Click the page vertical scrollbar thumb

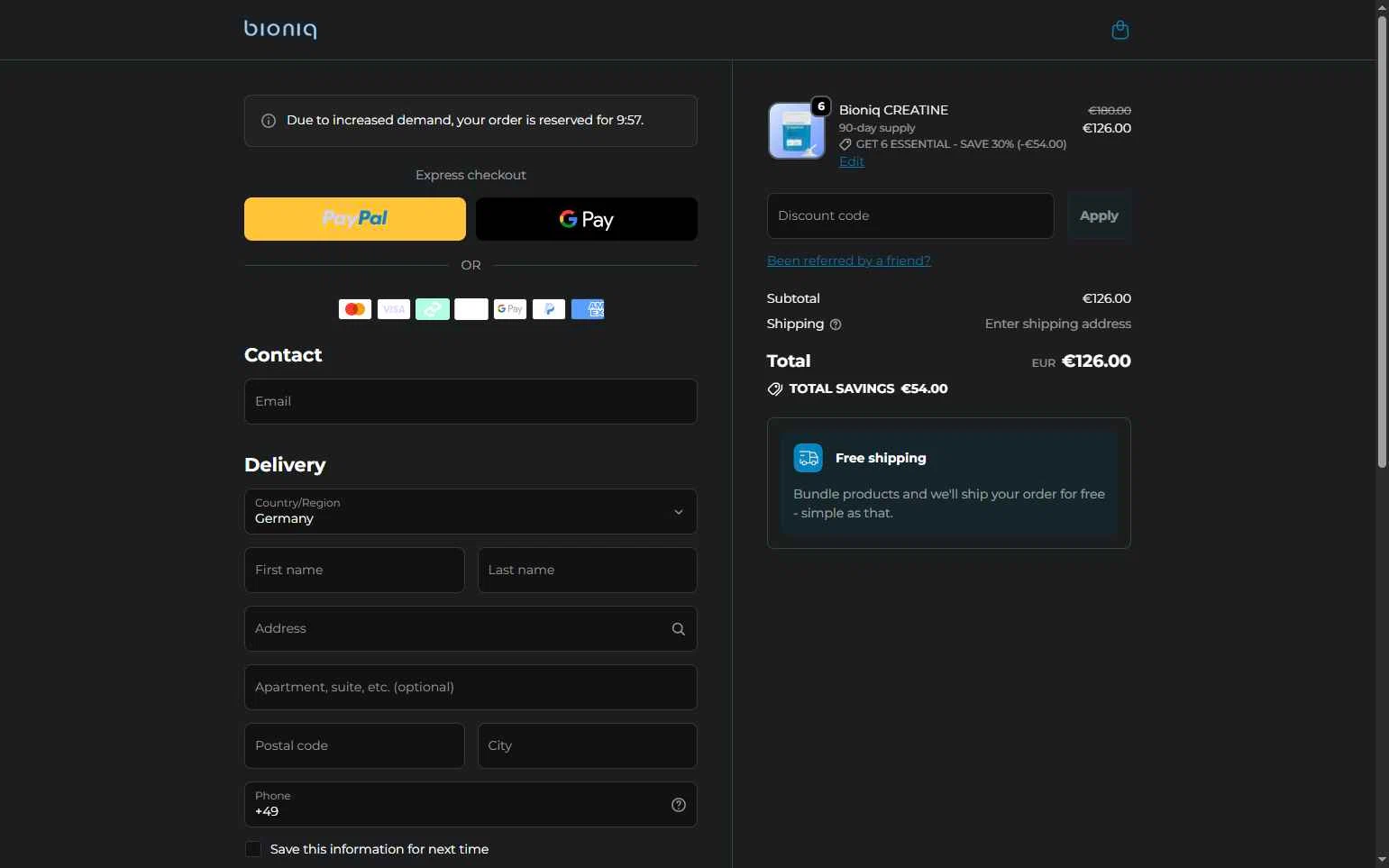click(1382, 242)
